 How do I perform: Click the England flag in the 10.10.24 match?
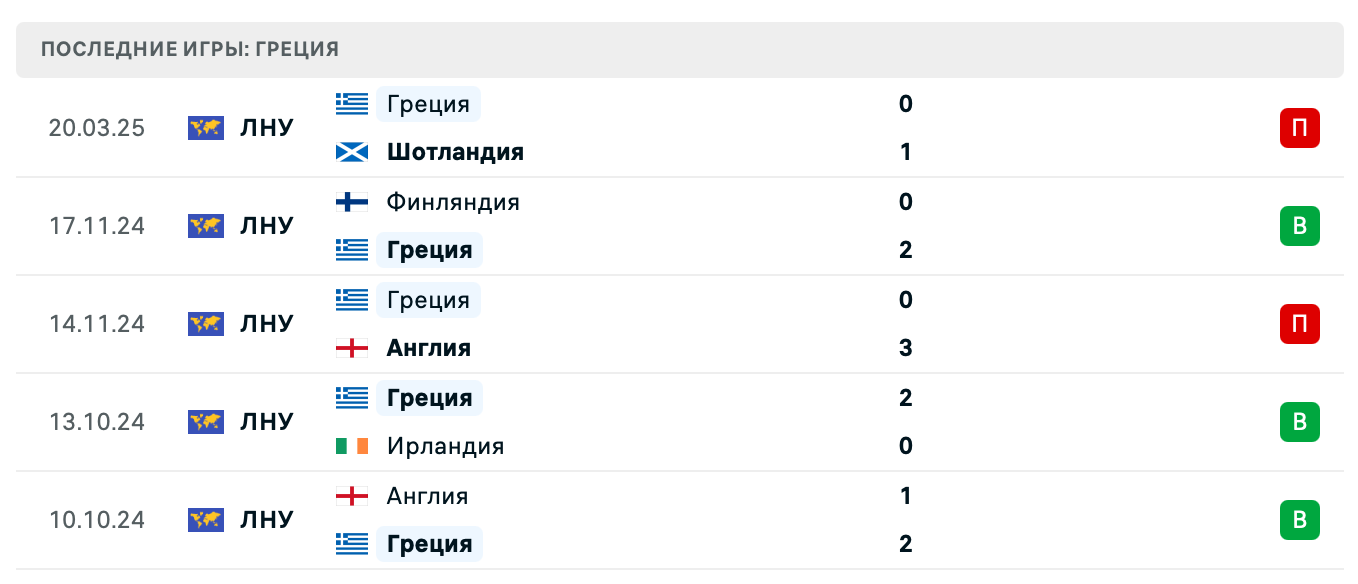pos(352,496)
